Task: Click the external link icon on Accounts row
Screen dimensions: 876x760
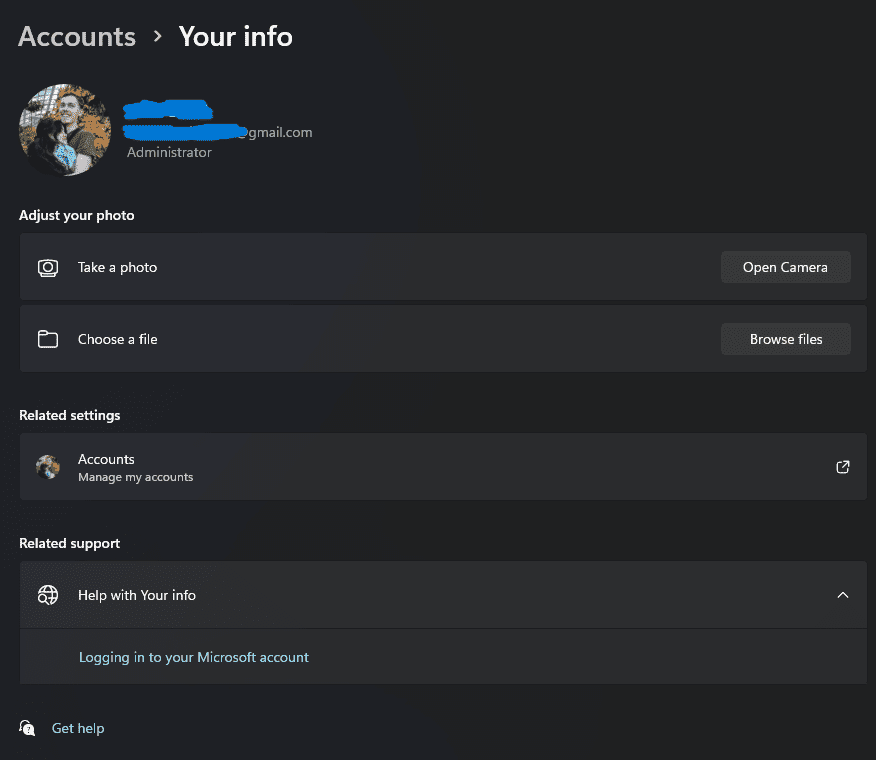Action: pos(842,467)
